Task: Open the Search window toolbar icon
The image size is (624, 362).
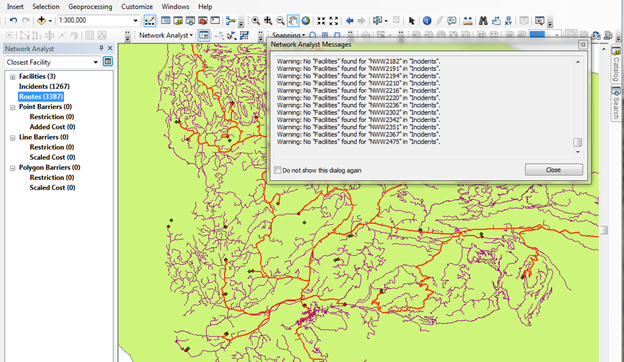Action: (190, 20)
